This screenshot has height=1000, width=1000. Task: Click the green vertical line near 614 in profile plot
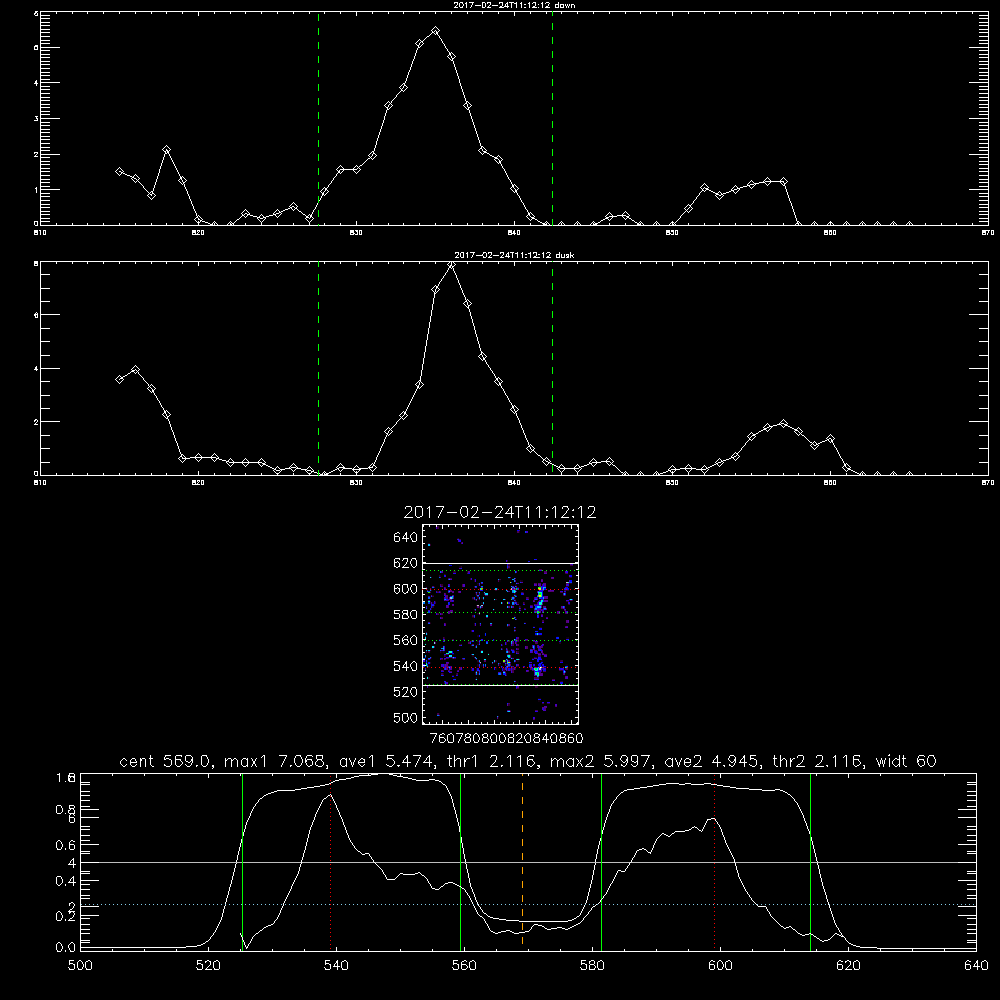(811, 862)
